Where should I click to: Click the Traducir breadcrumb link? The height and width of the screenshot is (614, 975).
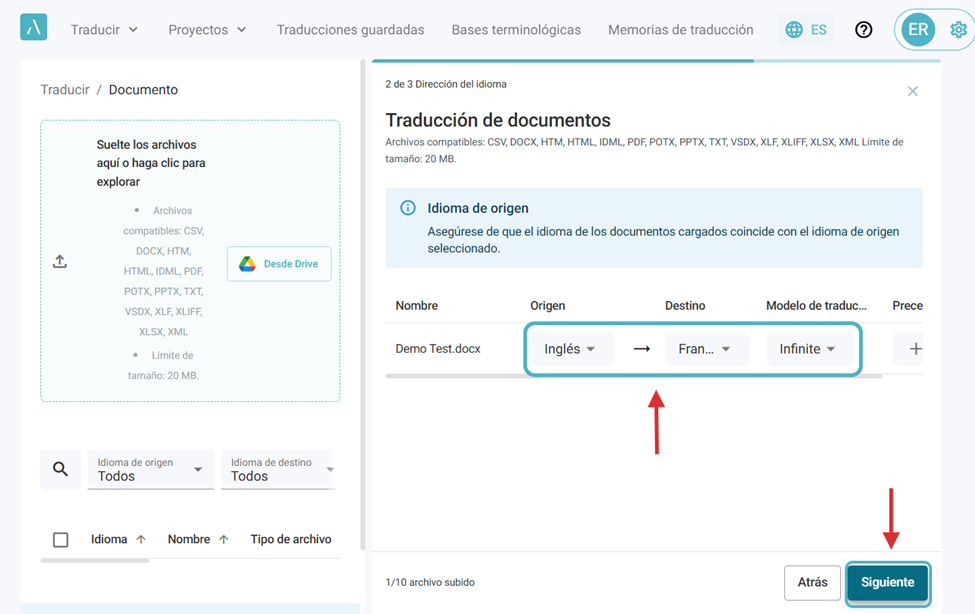tap(65, 90)
